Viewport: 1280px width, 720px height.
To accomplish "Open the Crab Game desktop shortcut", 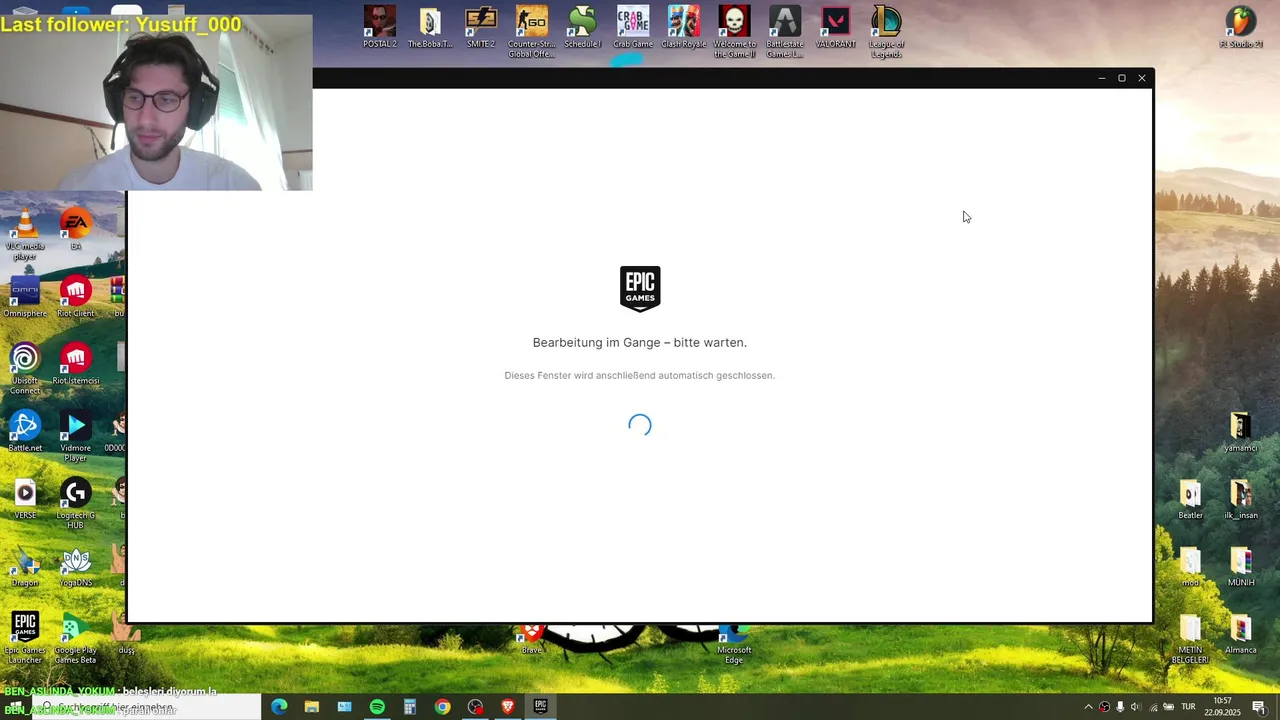I will pos(633,27).
